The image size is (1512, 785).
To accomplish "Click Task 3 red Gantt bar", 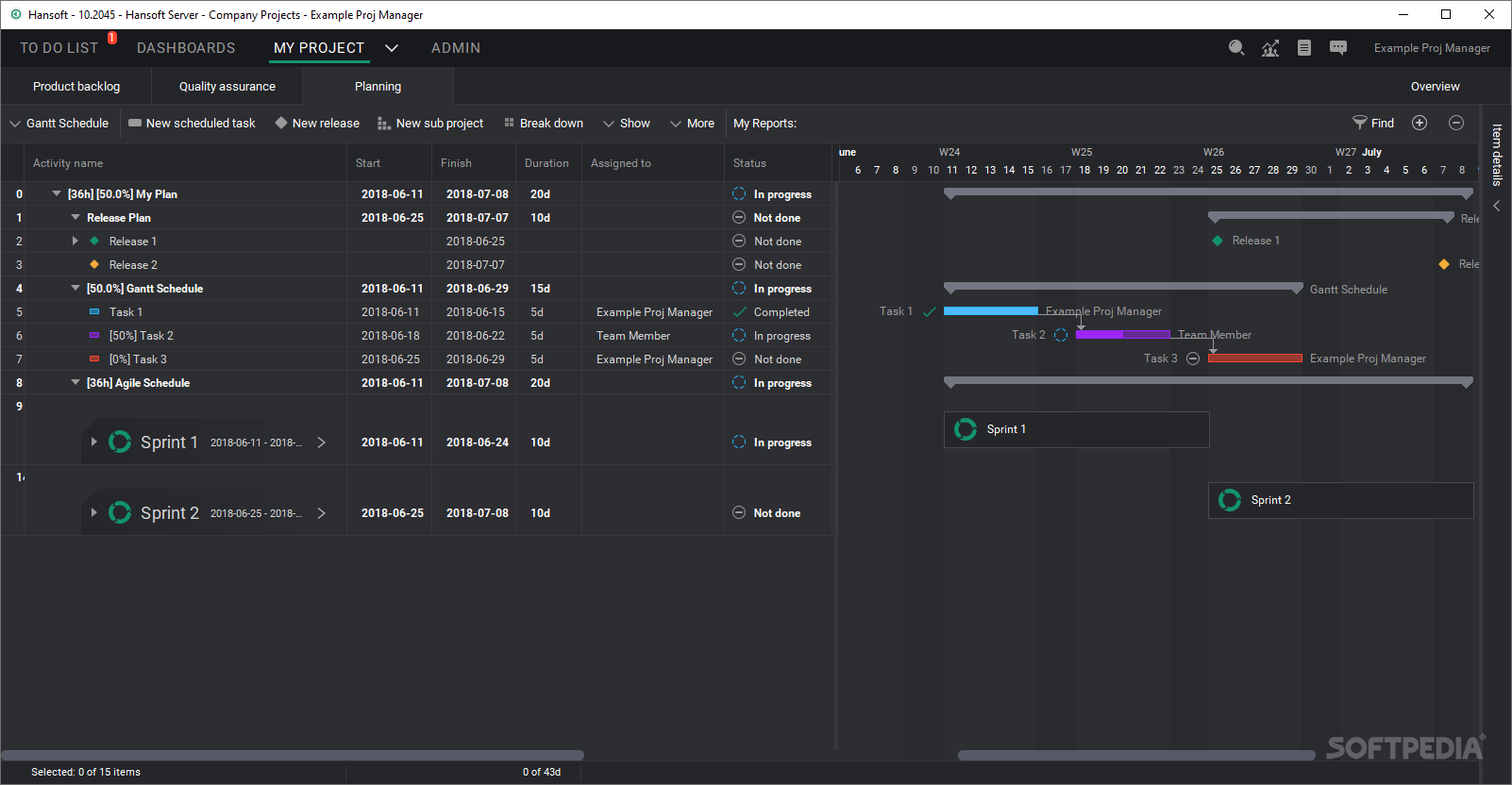I will coord(1255,358).
